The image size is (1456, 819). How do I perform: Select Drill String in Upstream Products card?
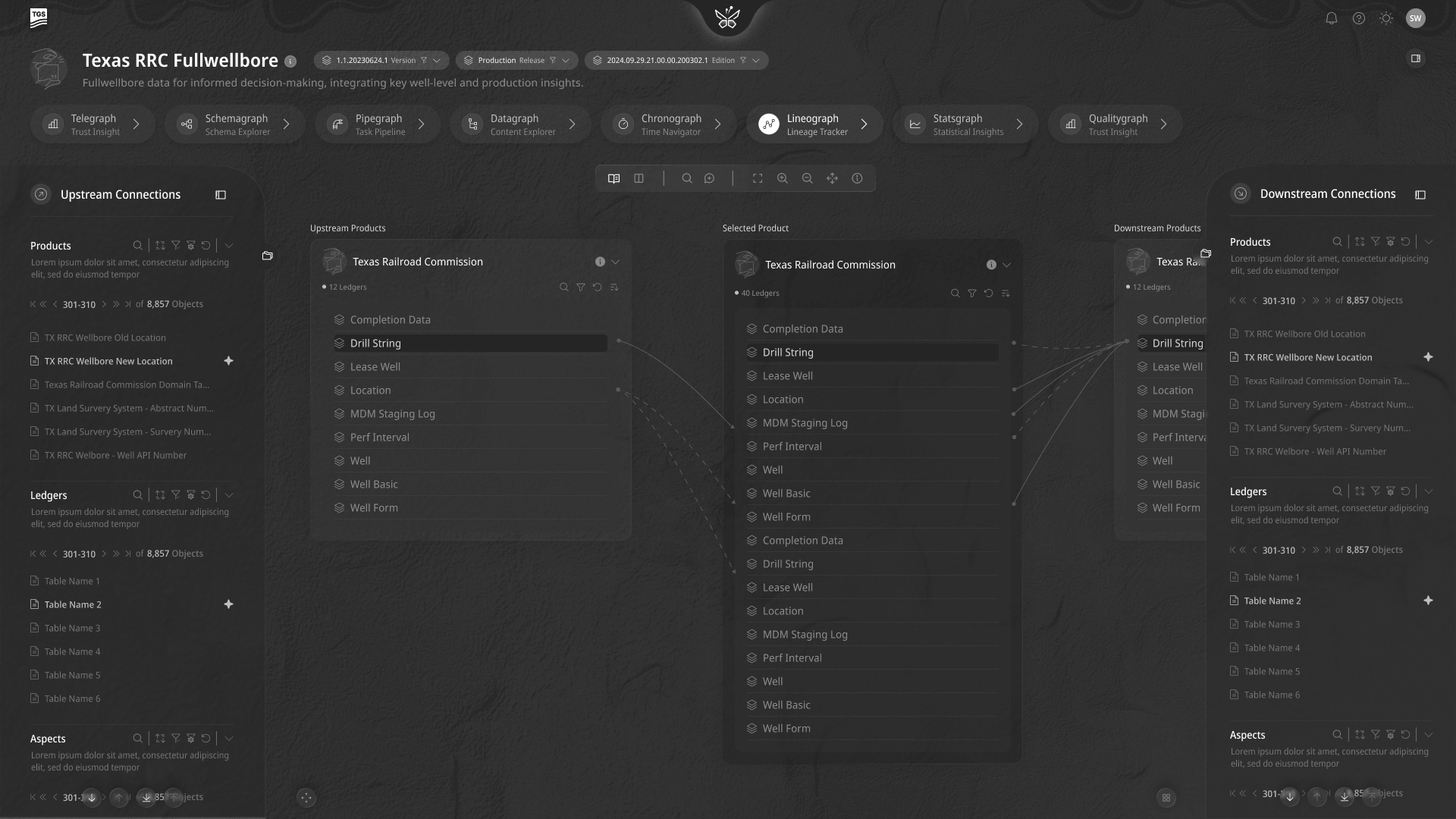pyautogui.click(x=470, y=344)
